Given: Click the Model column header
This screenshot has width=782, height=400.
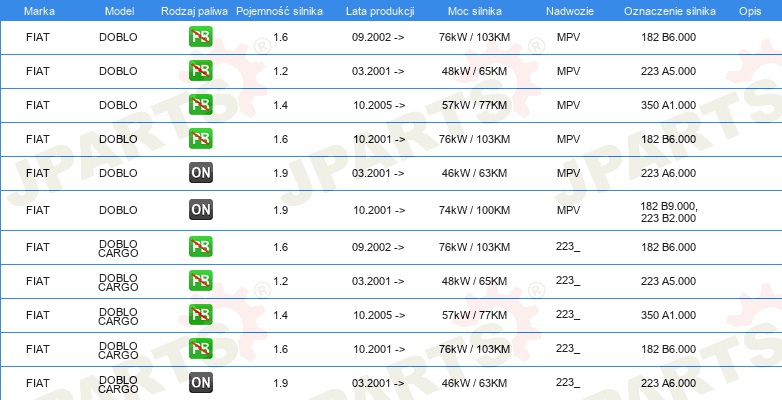Looking at the screenshot, I should 119,11.
